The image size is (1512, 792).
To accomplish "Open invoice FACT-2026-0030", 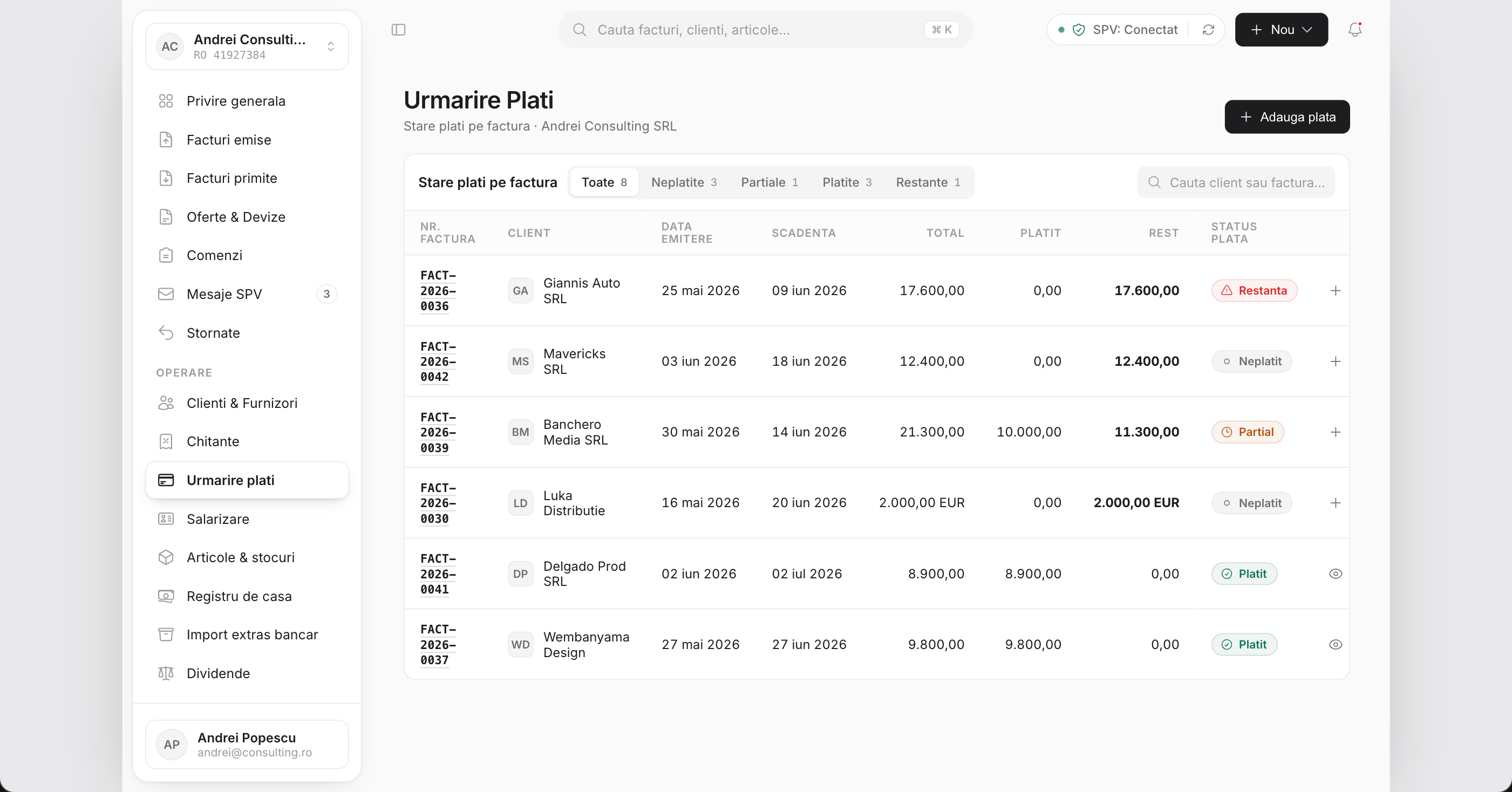I will click(x=438, y=503).
